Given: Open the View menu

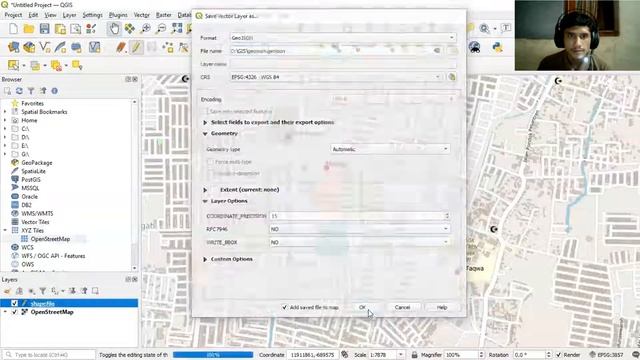Looking at the screenshot, I should (x=50, y=15).
